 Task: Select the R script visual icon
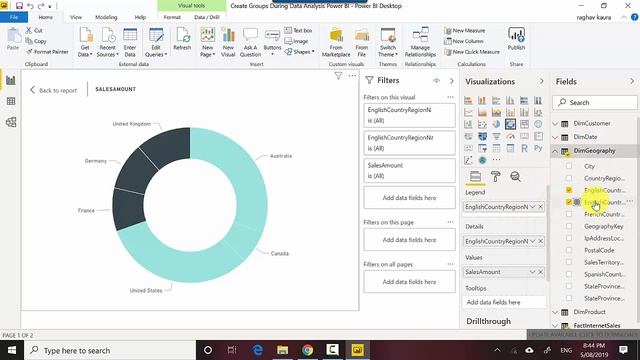coord(524,148)
